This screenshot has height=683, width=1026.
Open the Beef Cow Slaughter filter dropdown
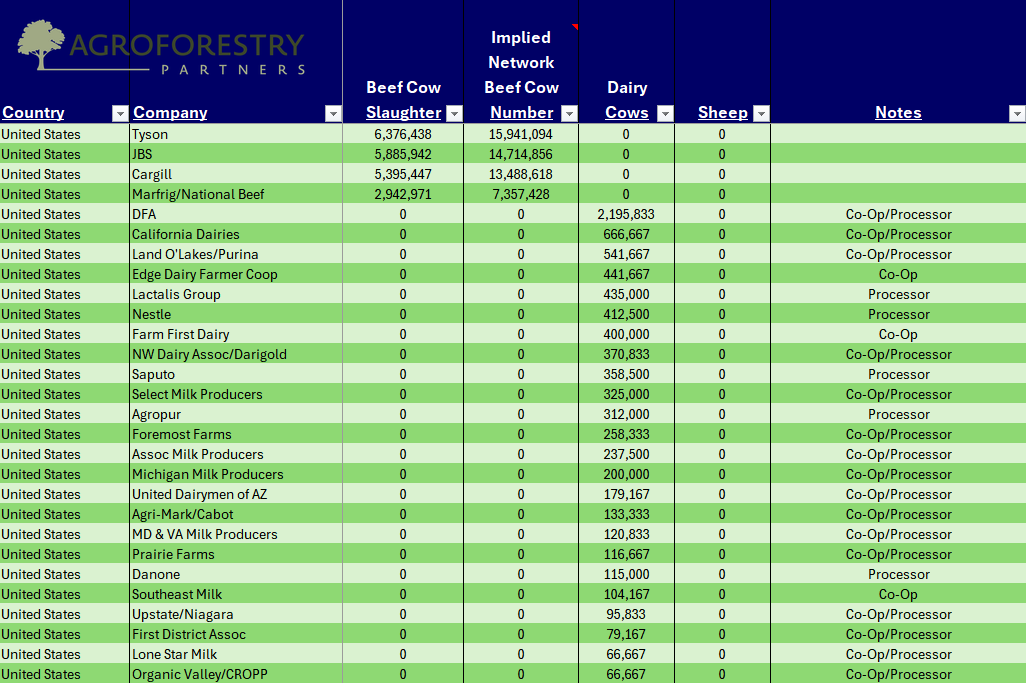click(454, 114)
